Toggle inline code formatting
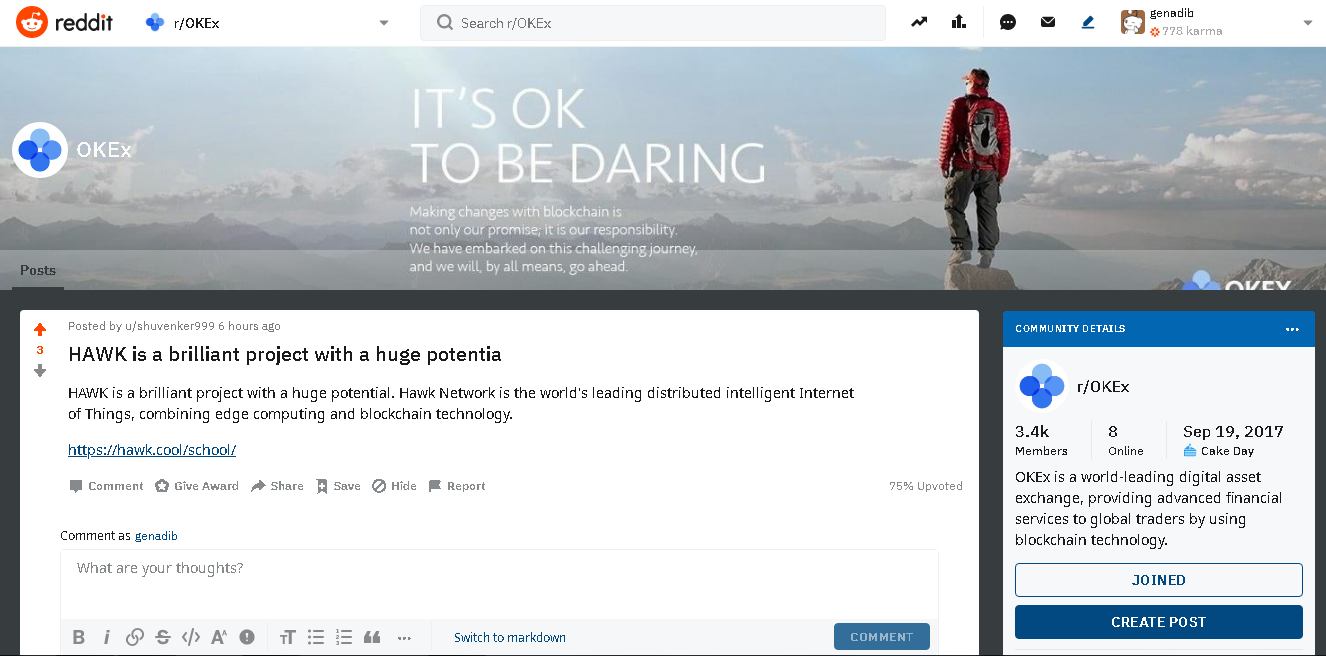Image resolution: width=1326 pixels, height=656 pixels. coord(191,637)
